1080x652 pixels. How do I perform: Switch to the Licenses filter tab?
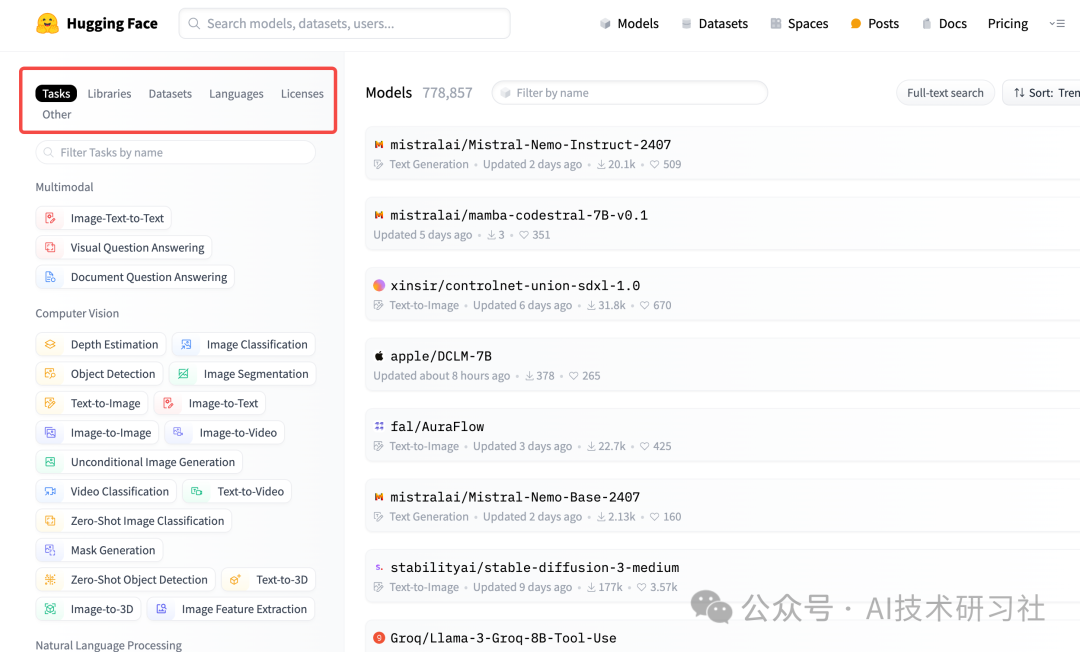(x=302, y=94)
